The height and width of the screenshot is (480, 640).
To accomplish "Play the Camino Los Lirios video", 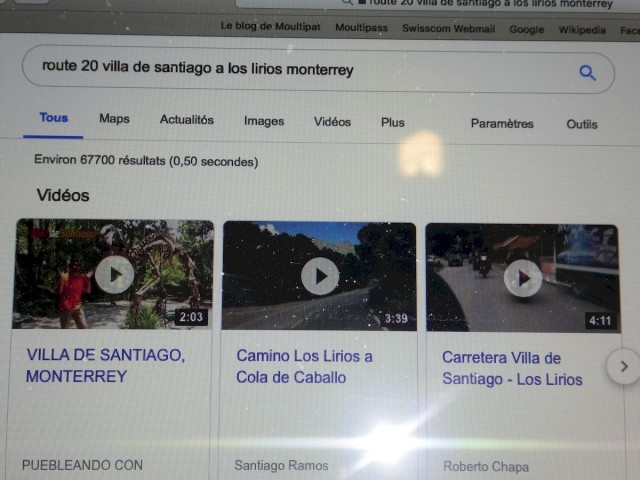I will [320, 276].
